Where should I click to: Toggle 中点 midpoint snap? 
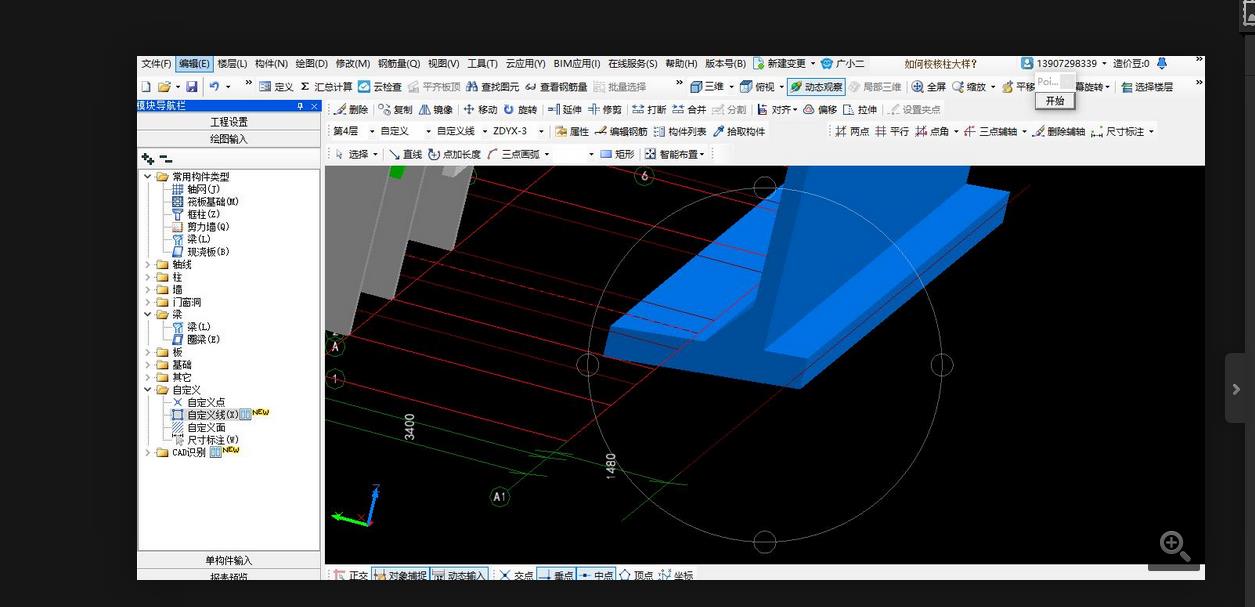click(598, 575)
